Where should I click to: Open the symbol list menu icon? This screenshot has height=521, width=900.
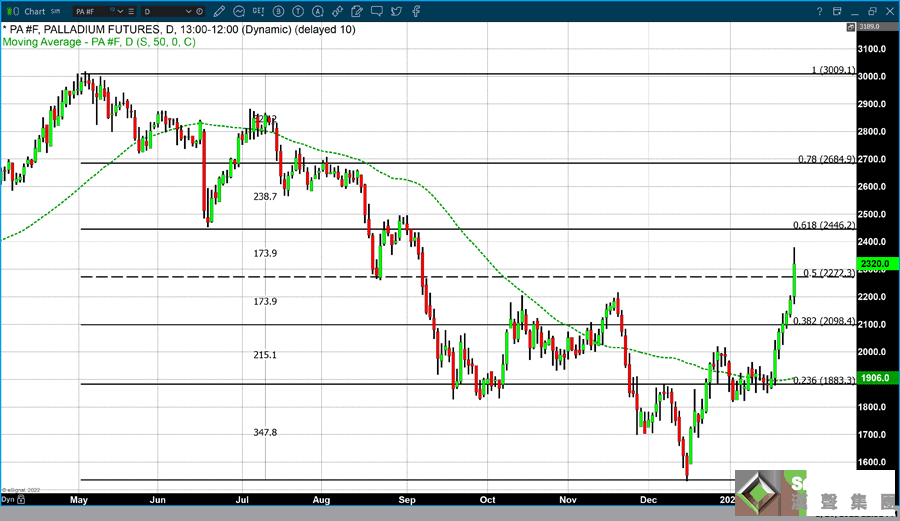131,11
